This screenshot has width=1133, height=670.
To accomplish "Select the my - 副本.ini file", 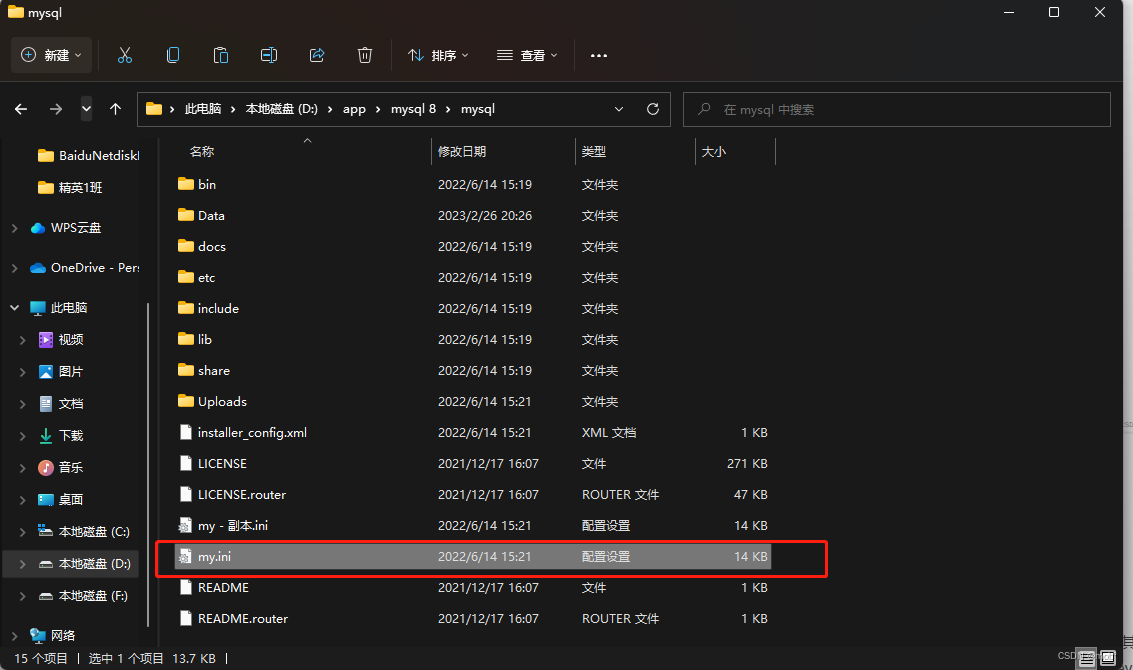I will pyautogui.click(x=233, y=525).
